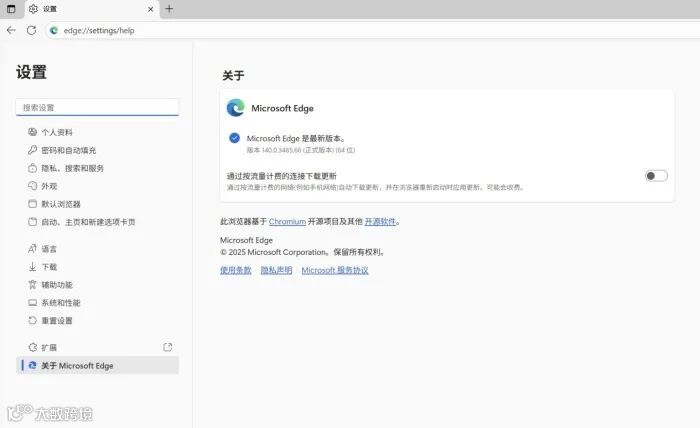Click the 默认浏览器 browser icon
Viewport: 700px width, 428px height.
[32, 204]
